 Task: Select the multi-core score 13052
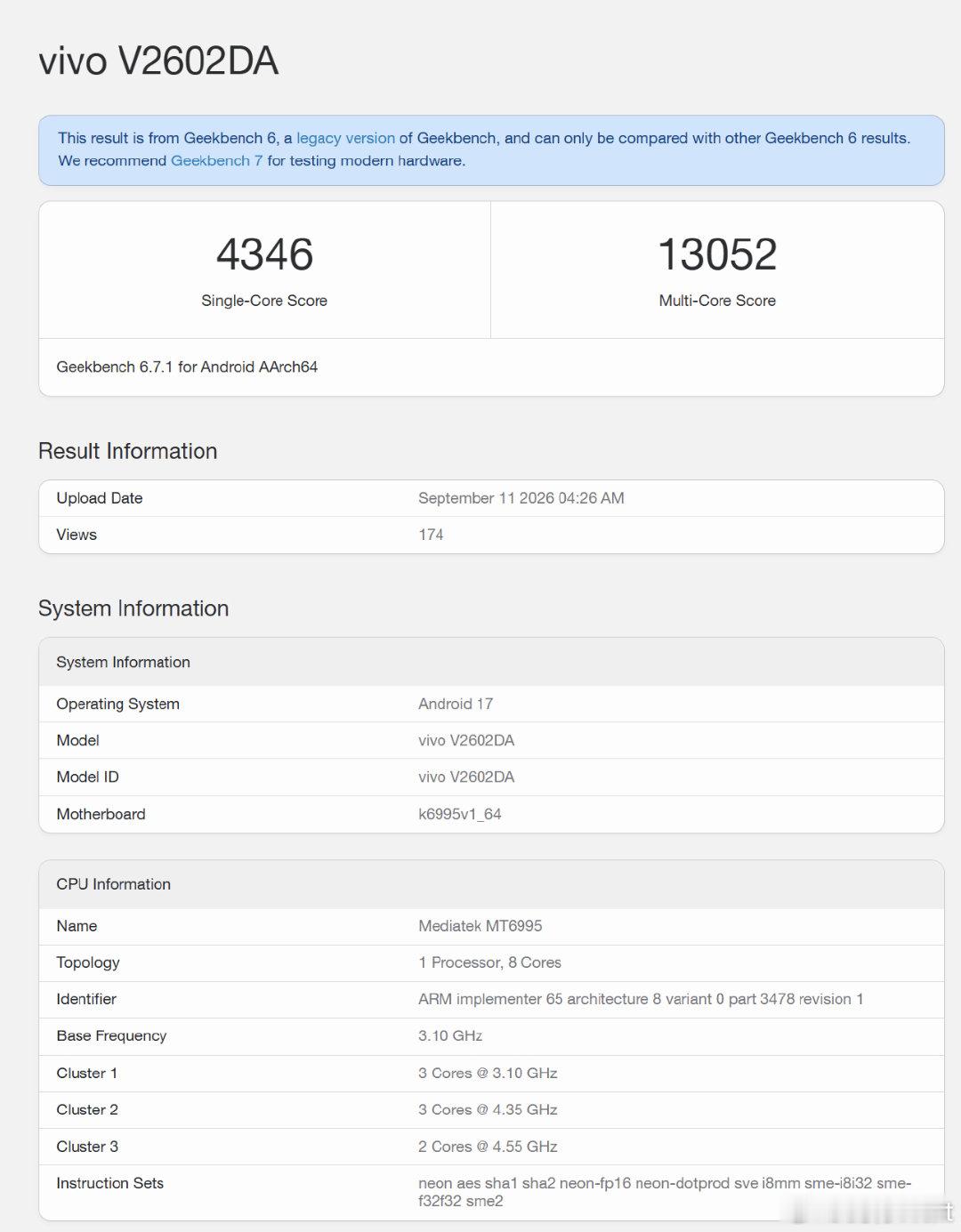pyautogui.click(x=717, y=254)
